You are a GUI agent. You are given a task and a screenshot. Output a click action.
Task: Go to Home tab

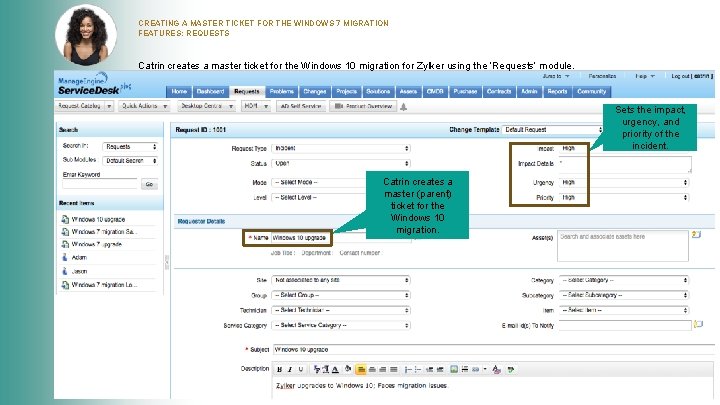pyautogui.click(x=179, y=91)
